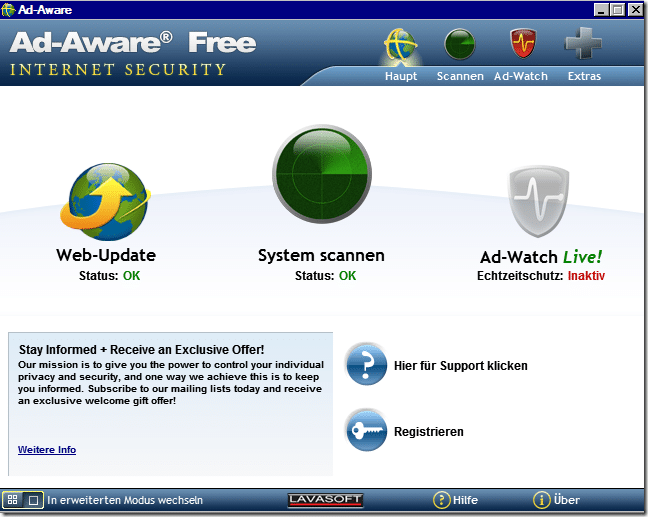This screenshot has height=517, width=648.
Task: Select the Ad-Watch tab label
Action: pos(521,76)
